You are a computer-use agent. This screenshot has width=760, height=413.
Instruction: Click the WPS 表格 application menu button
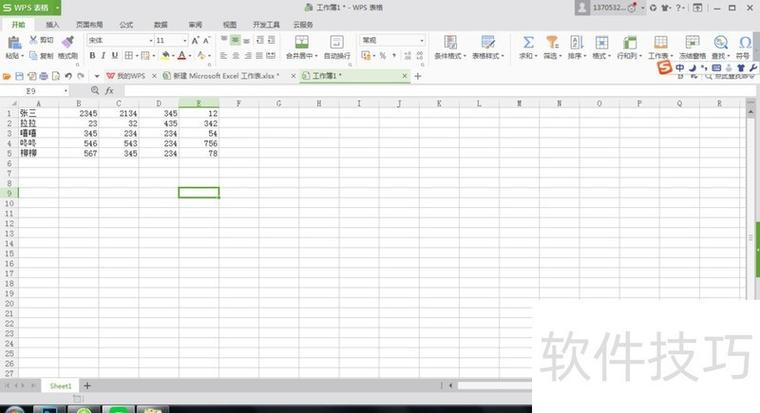click(x=30, y=7)
